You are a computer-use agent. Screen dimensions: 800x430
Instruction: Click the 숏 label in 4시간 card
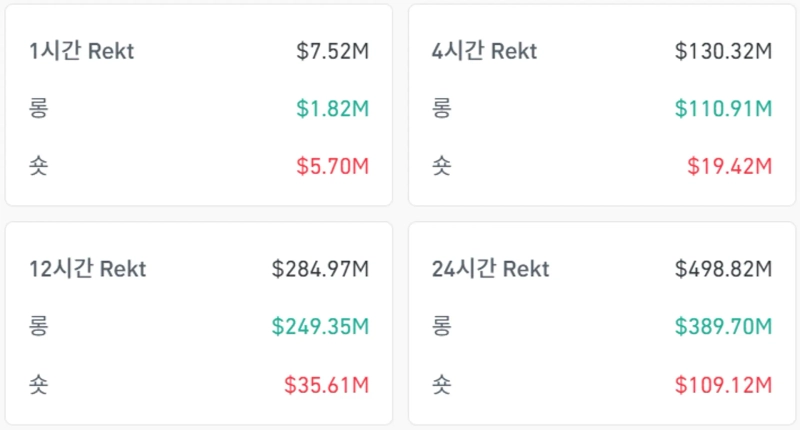442,165
